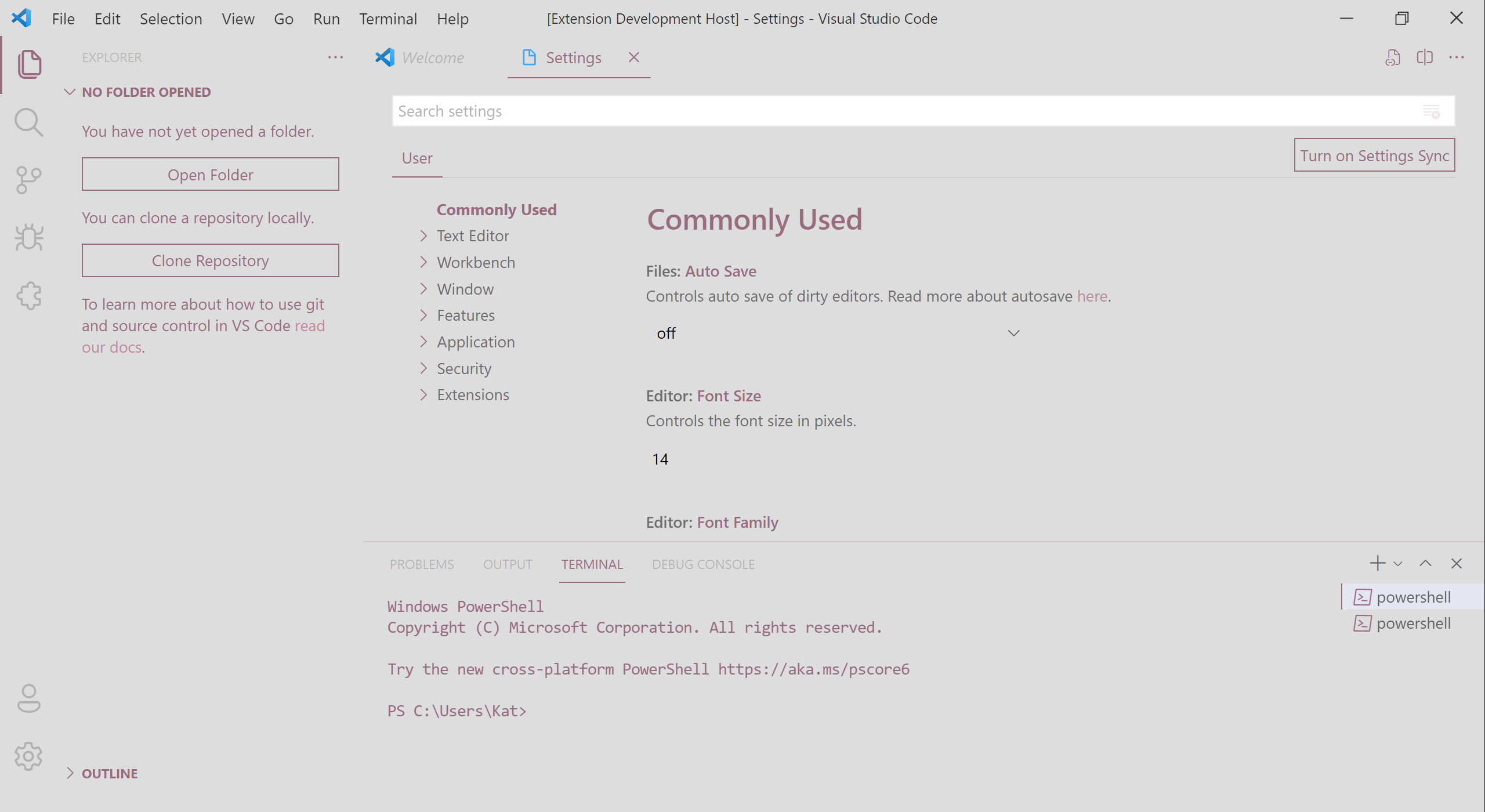This screenshot has height=812, width=1485.
Task: Maximize the terminal panel size
Action: click(x=1425, y=563)
